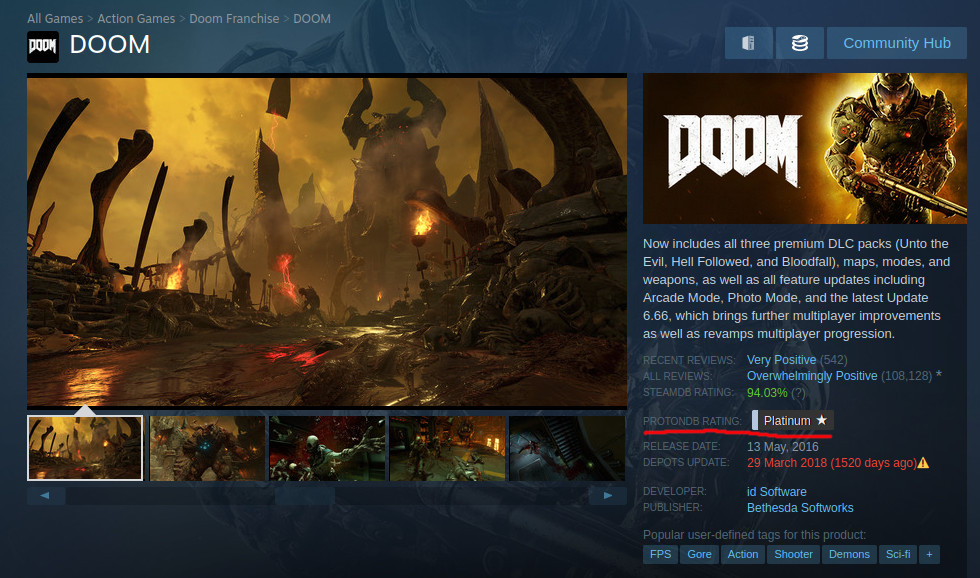Open the Doom Franchise breadcrumb link
This screenshot has width=980, height=578.
click(x=234, y=19)
